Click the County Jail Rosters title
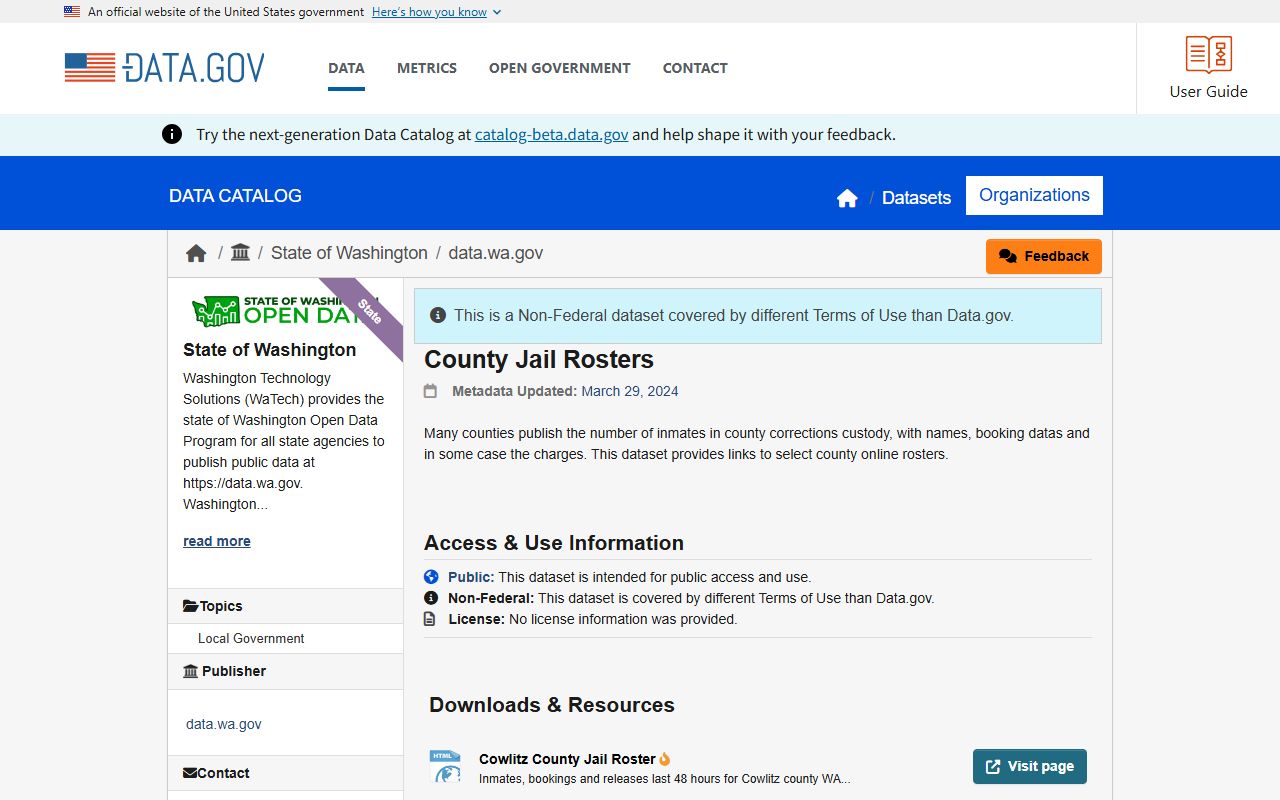 click(x=539, y=360)
